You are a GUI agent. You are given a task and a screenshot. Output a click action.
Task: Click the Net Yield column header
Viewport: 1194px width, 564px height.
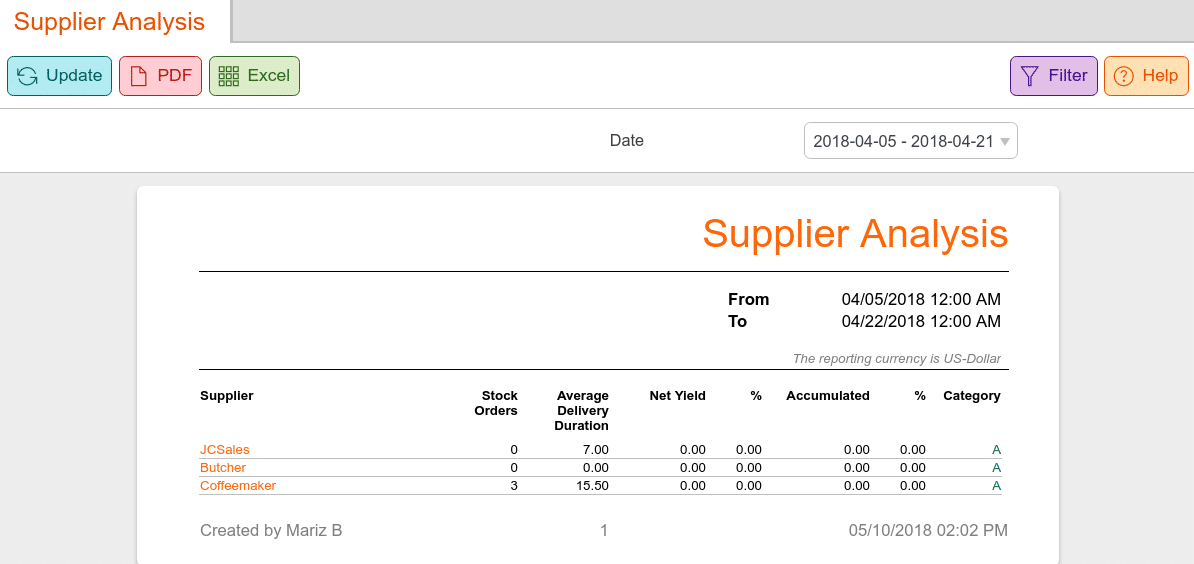[677, 396]
